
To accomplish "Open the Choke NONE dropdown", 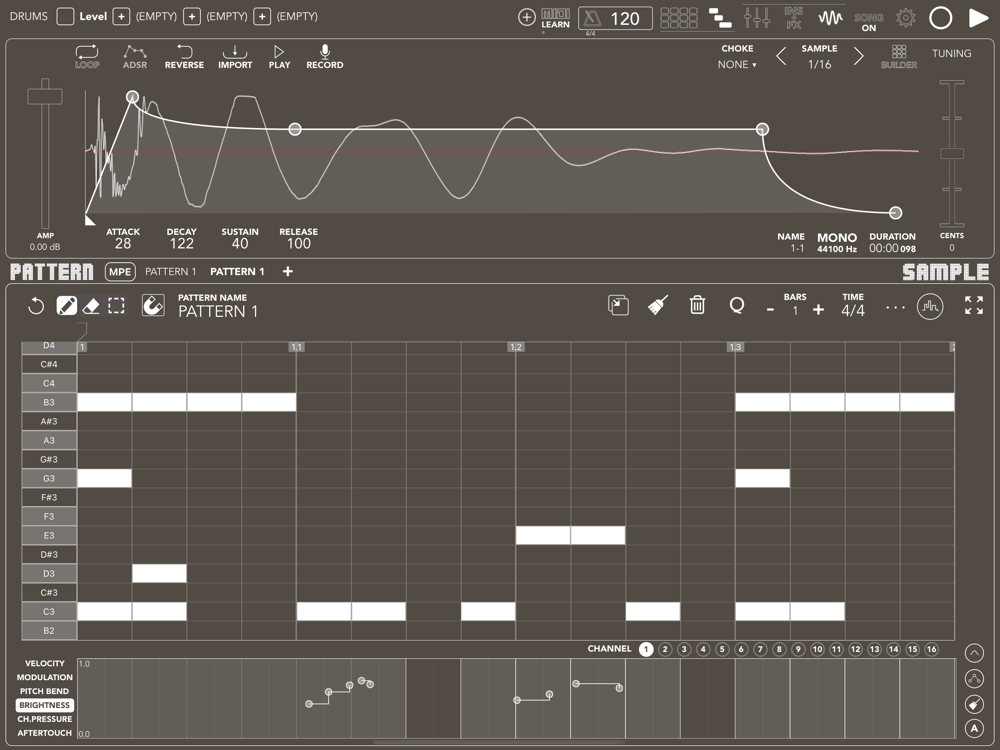I will click(737, 64).
